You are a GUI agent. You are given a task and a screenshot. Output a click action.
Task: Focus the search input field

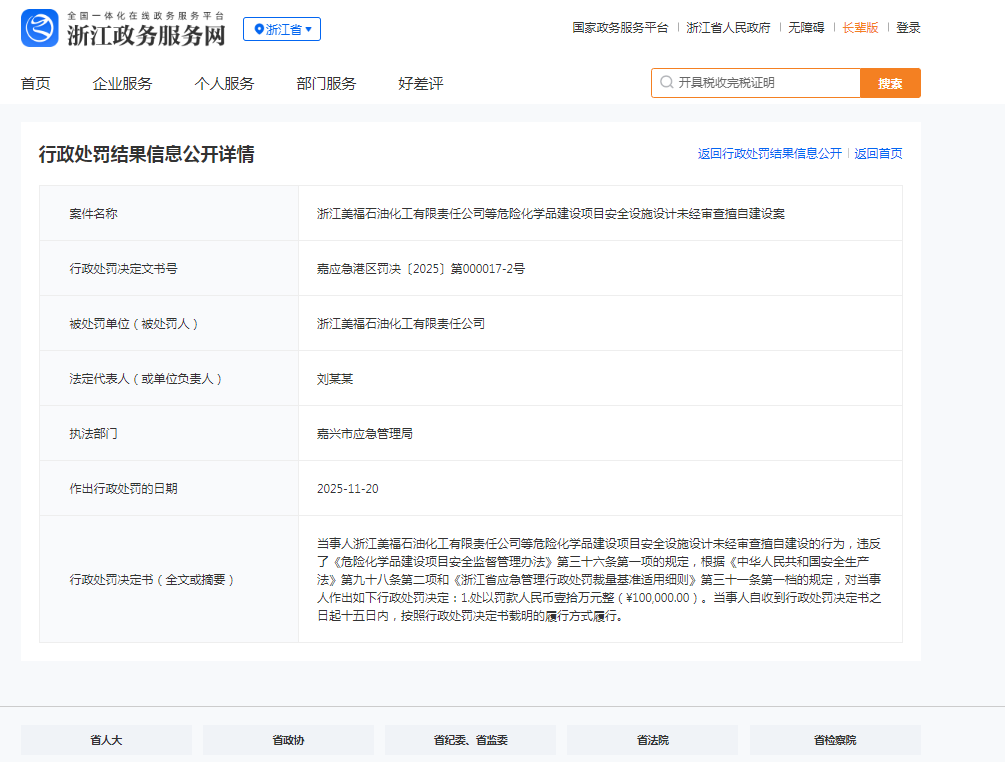(765, 83)
